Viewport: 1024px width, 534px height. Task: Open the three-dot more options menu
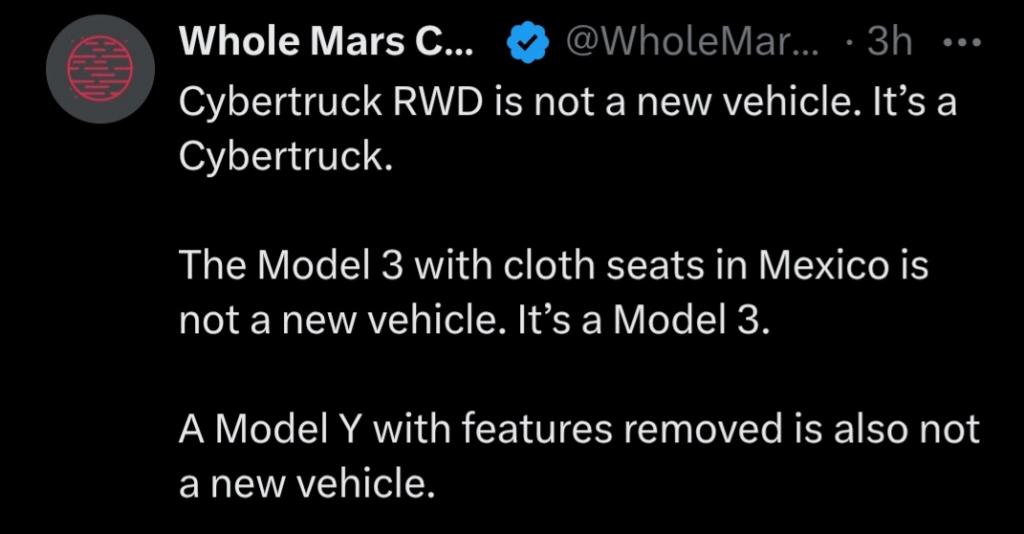pyautogui.click(x=964, y=43)
